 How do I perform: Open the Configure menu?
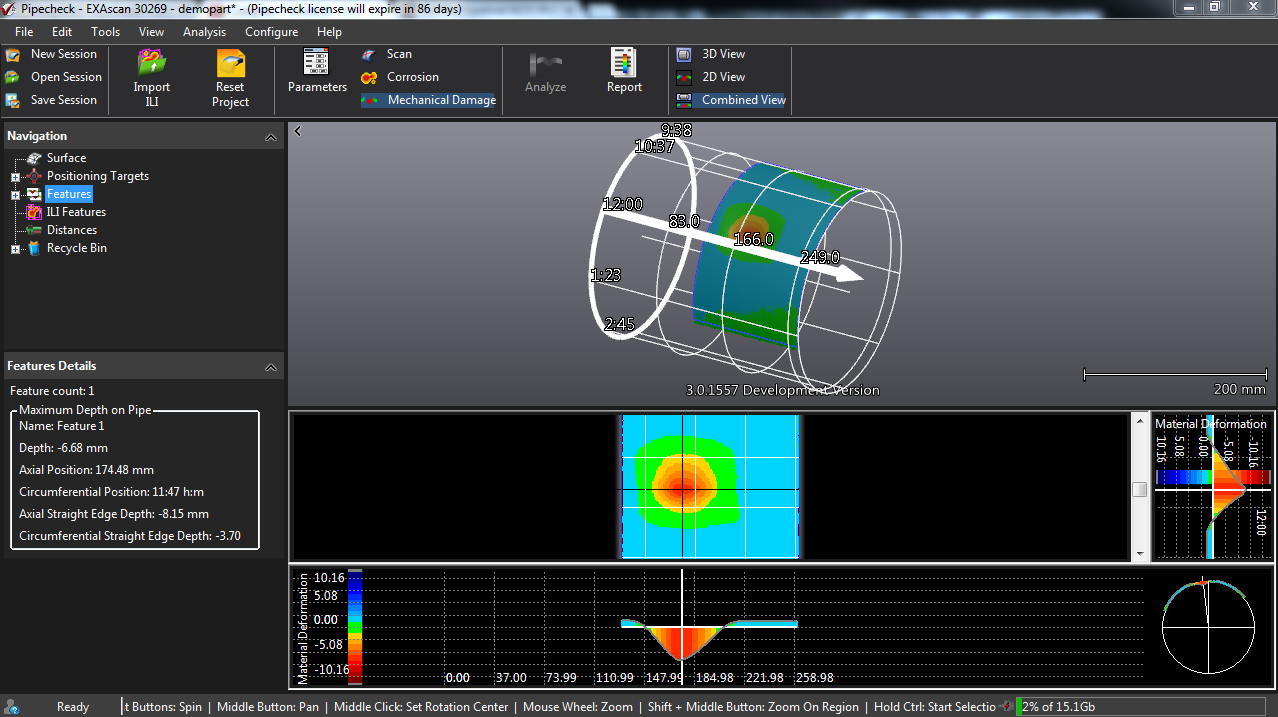(271, 32)
